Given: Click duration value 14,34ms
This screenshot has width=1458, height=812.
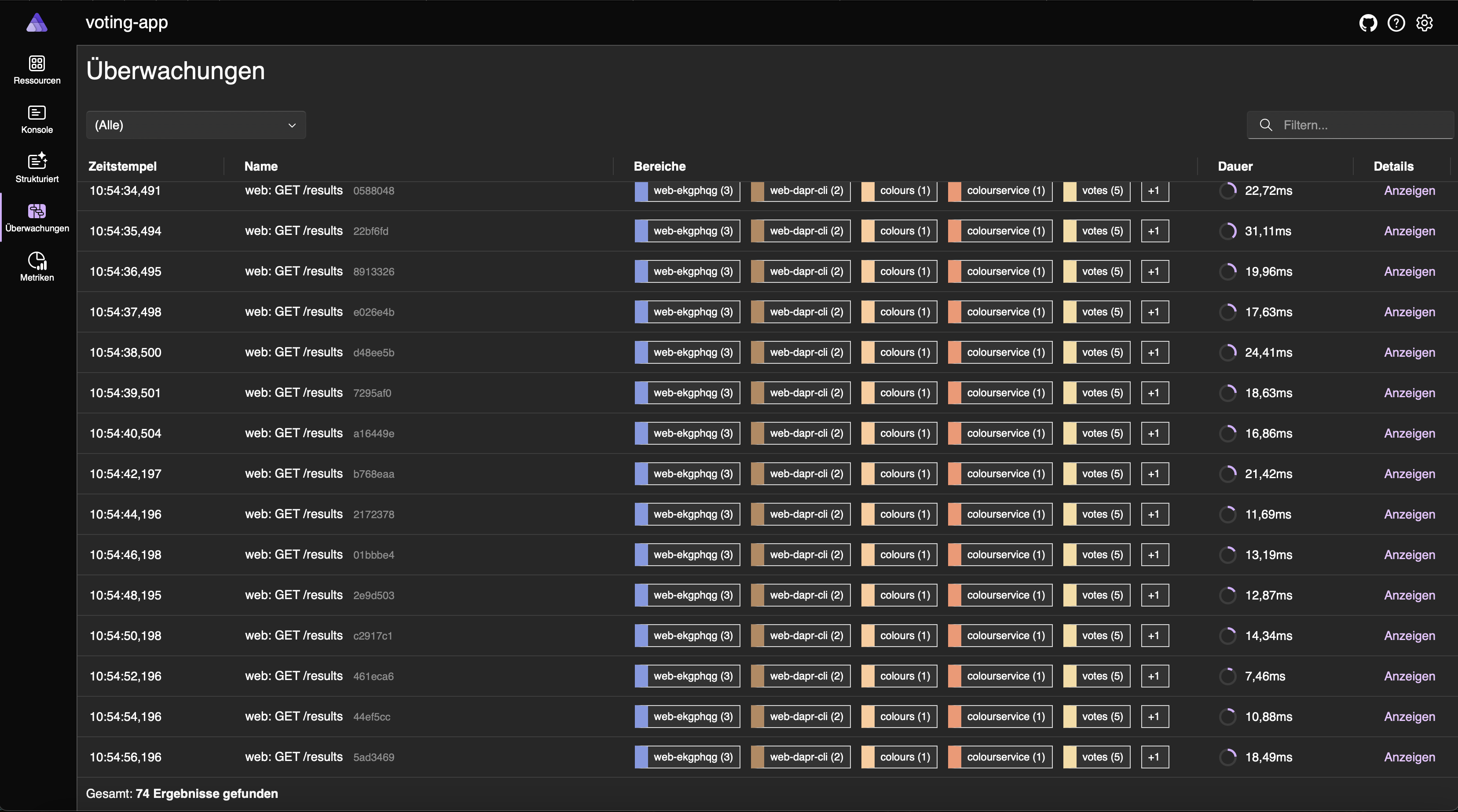Looking at the screenshot, I should click(1268, 636).
